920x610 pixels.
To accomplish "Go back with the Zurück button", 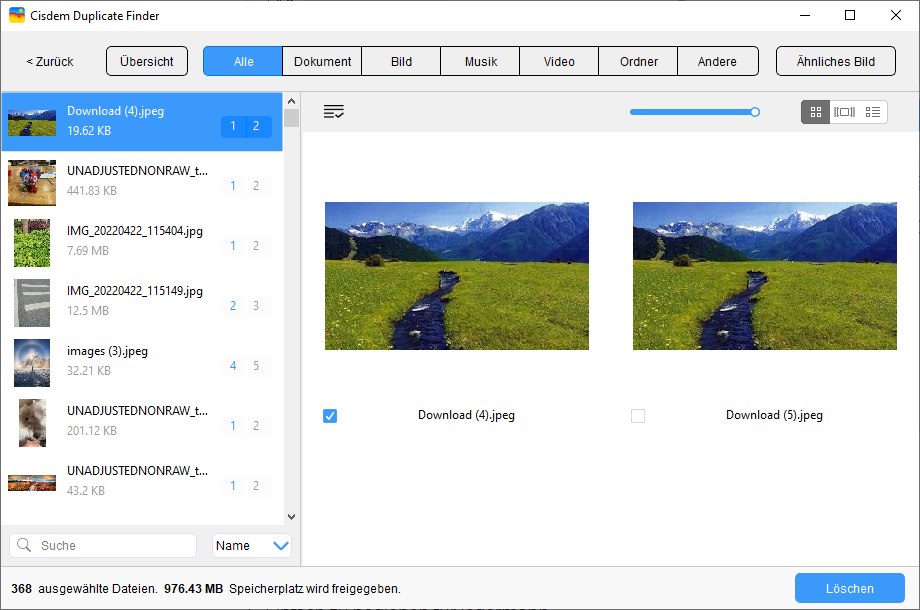I will [x=48, y=61].
